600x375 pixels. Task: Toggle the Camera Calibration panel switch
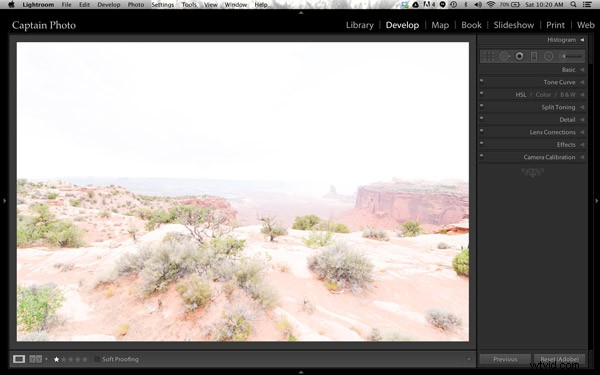click(x=481, y=155)
